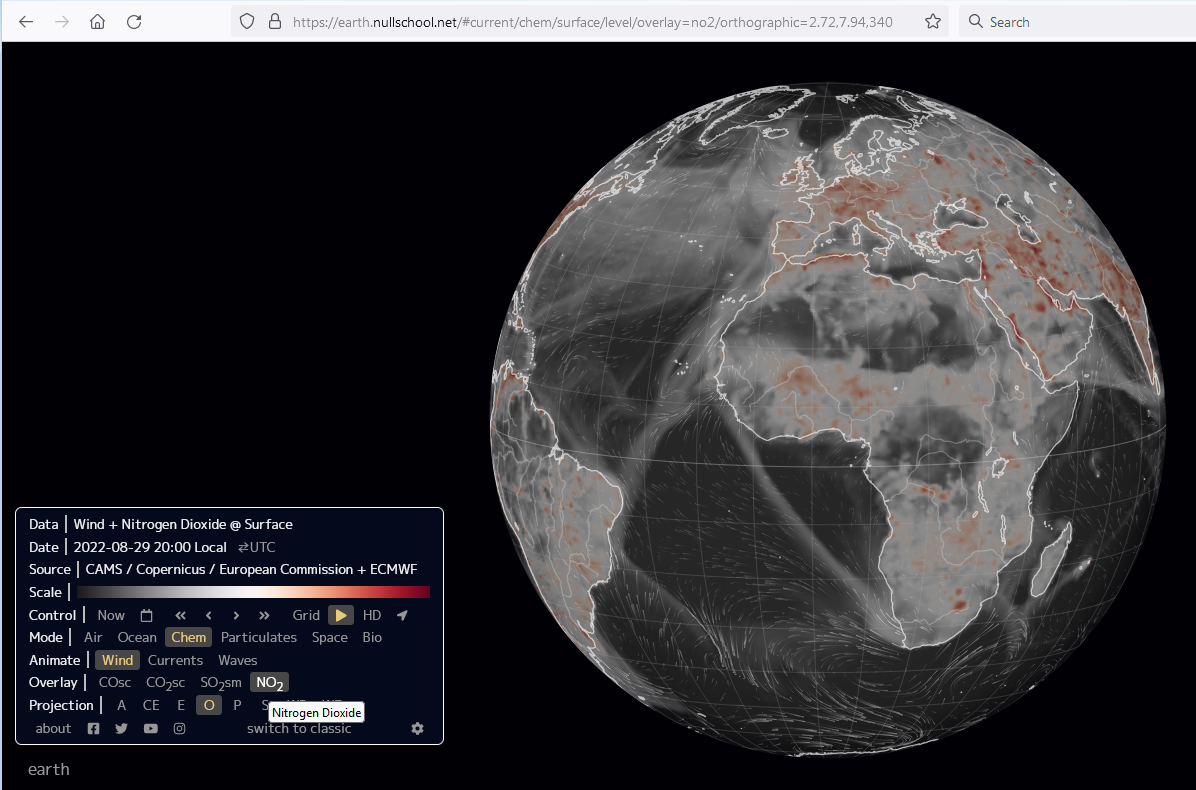Open the YouTube link icon
This screenshot has height=790, width=1196.
151,728
